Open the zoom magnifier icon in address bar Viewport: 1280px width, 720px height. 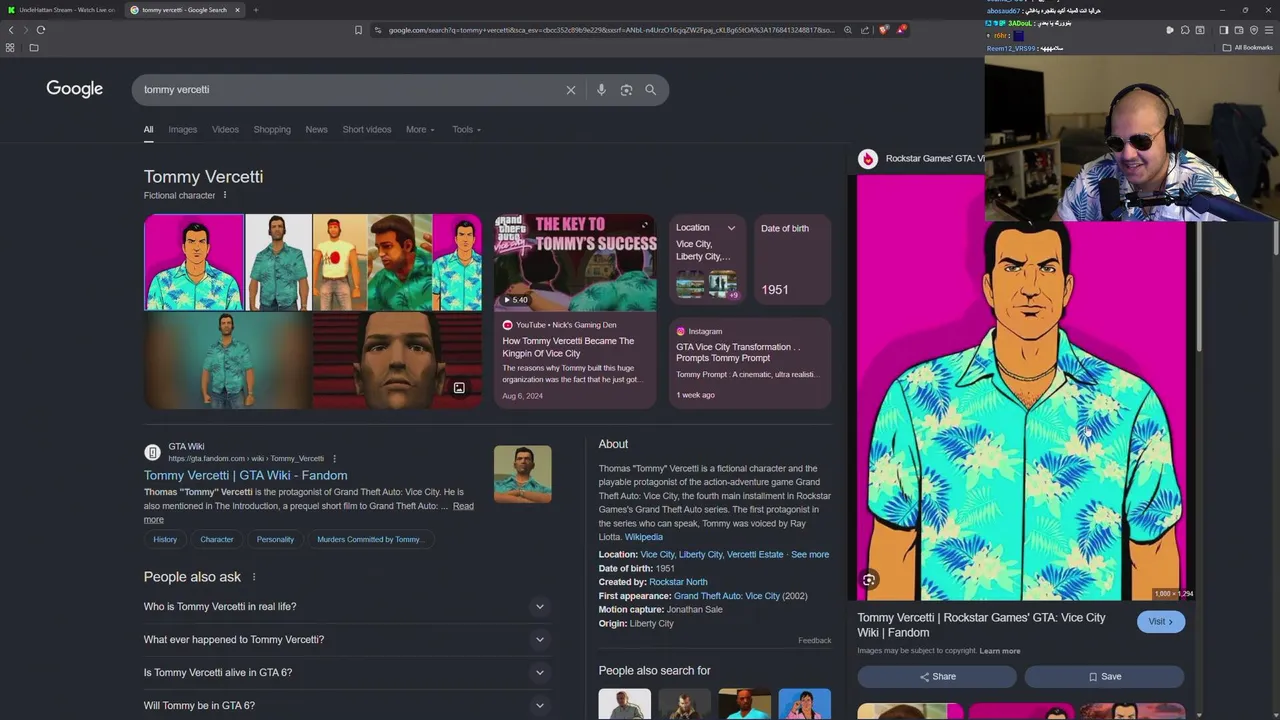coord(848,30)
